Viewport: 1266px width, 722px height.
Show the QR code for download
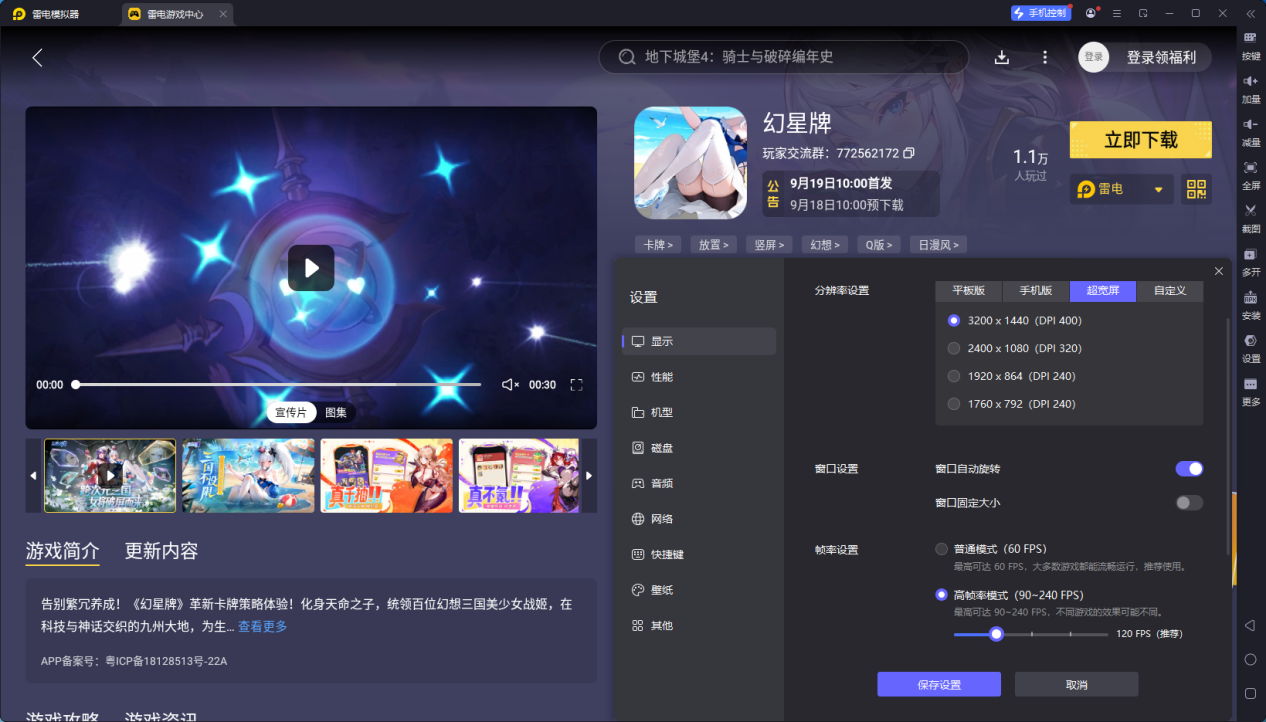[1196, 189]
